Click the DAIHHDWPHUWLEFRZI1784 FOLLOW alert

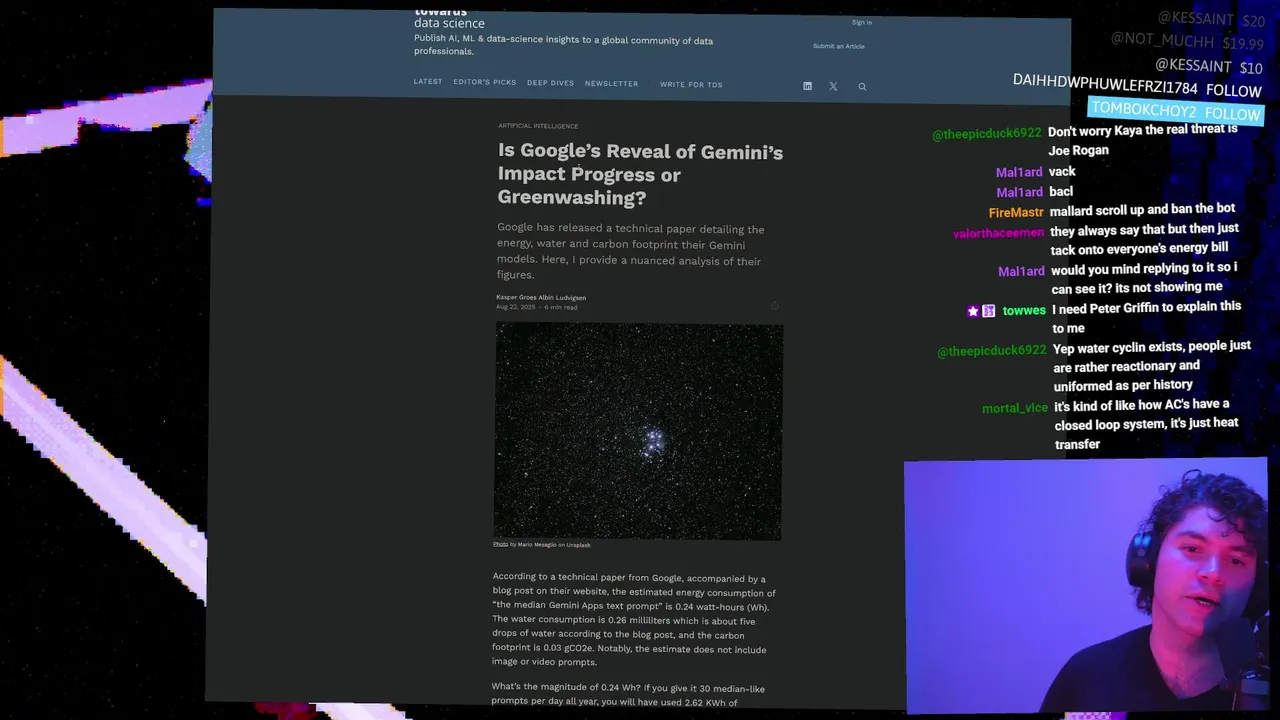point(1137,85)
